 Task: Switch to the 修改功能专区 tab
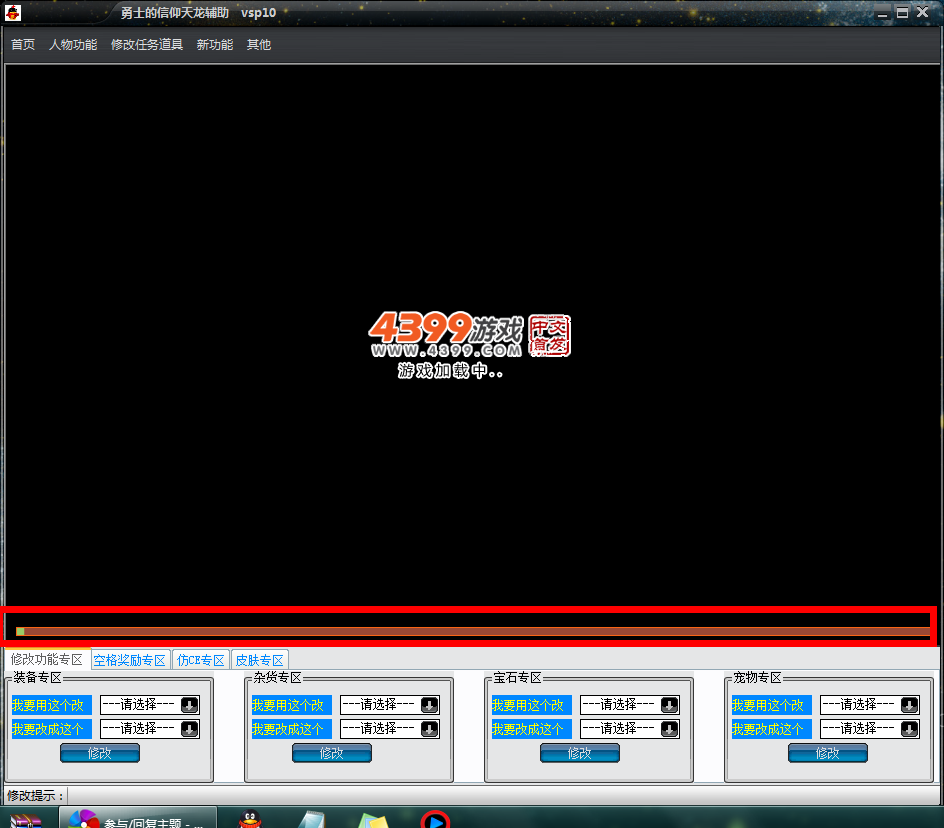click(x=47, y=659)
